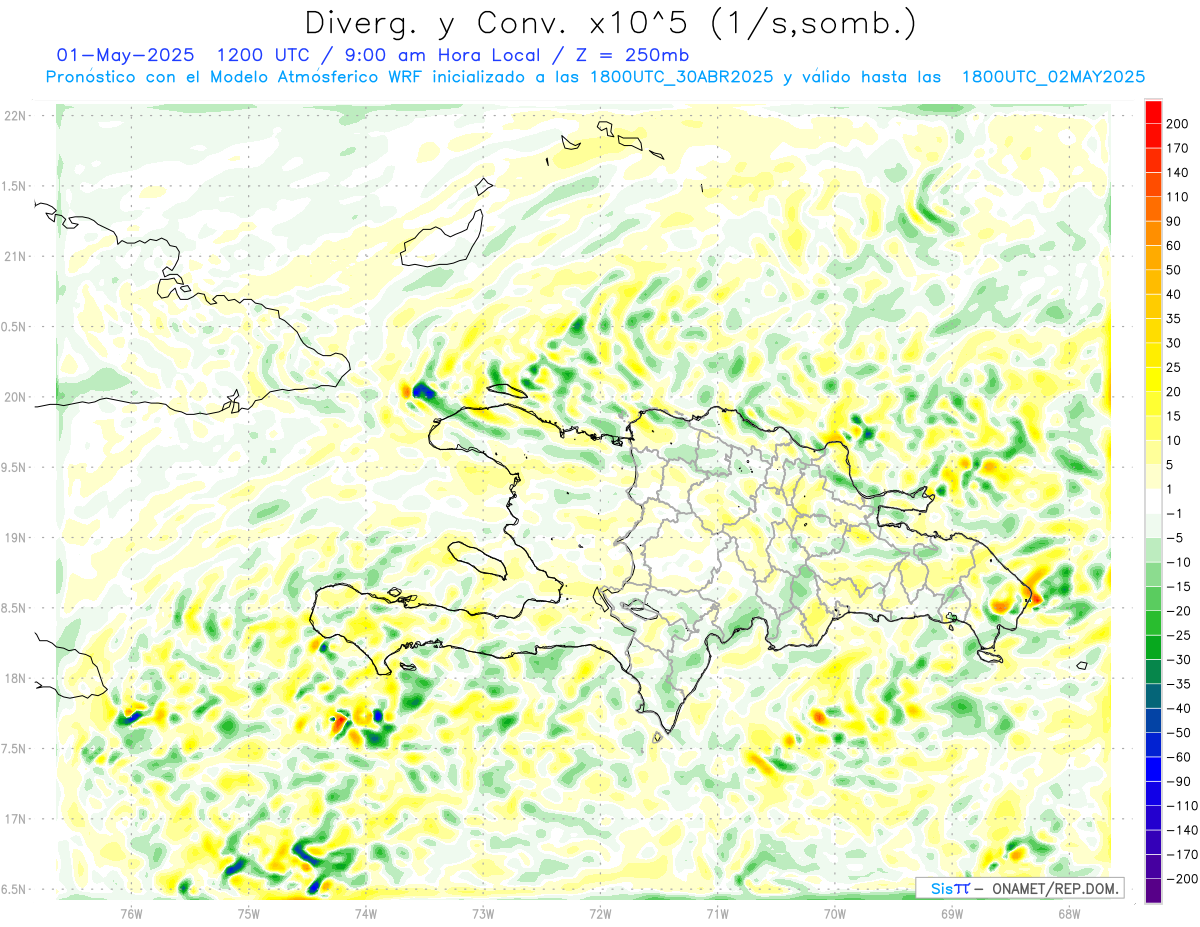Click the axis label '9.5N'
Image resolution: width=1200 pixels, height=927 pixels.
tap(13, 467)
